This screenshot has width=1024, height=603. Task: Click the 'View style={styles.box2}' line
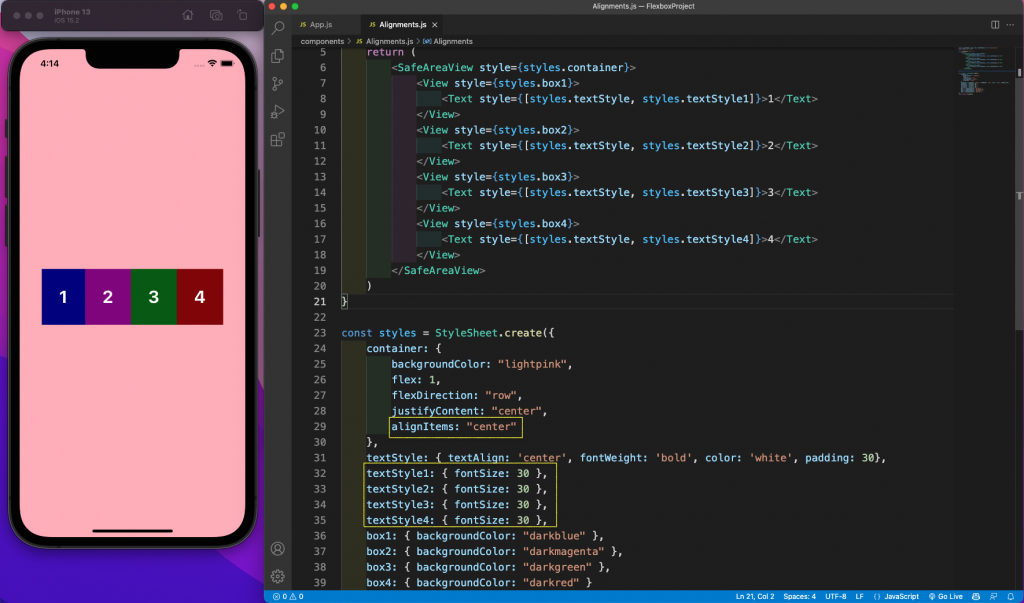tap(498, 131)
